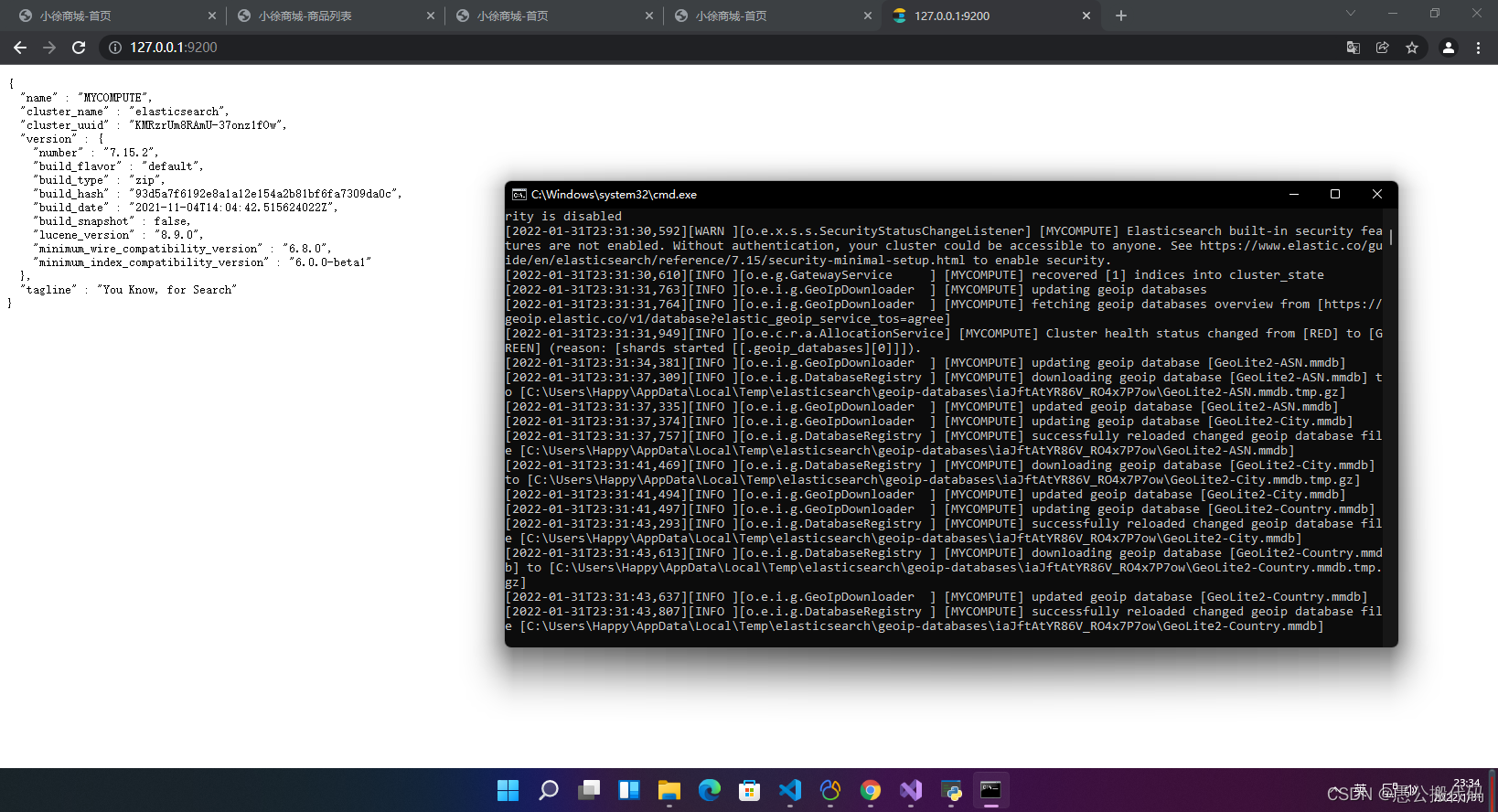The width and height of the screenshot is (1498, 812).
Task: Select the active 127.0.0.1:9200 tab
Action: pyautogui.click(x=992, y=16)
